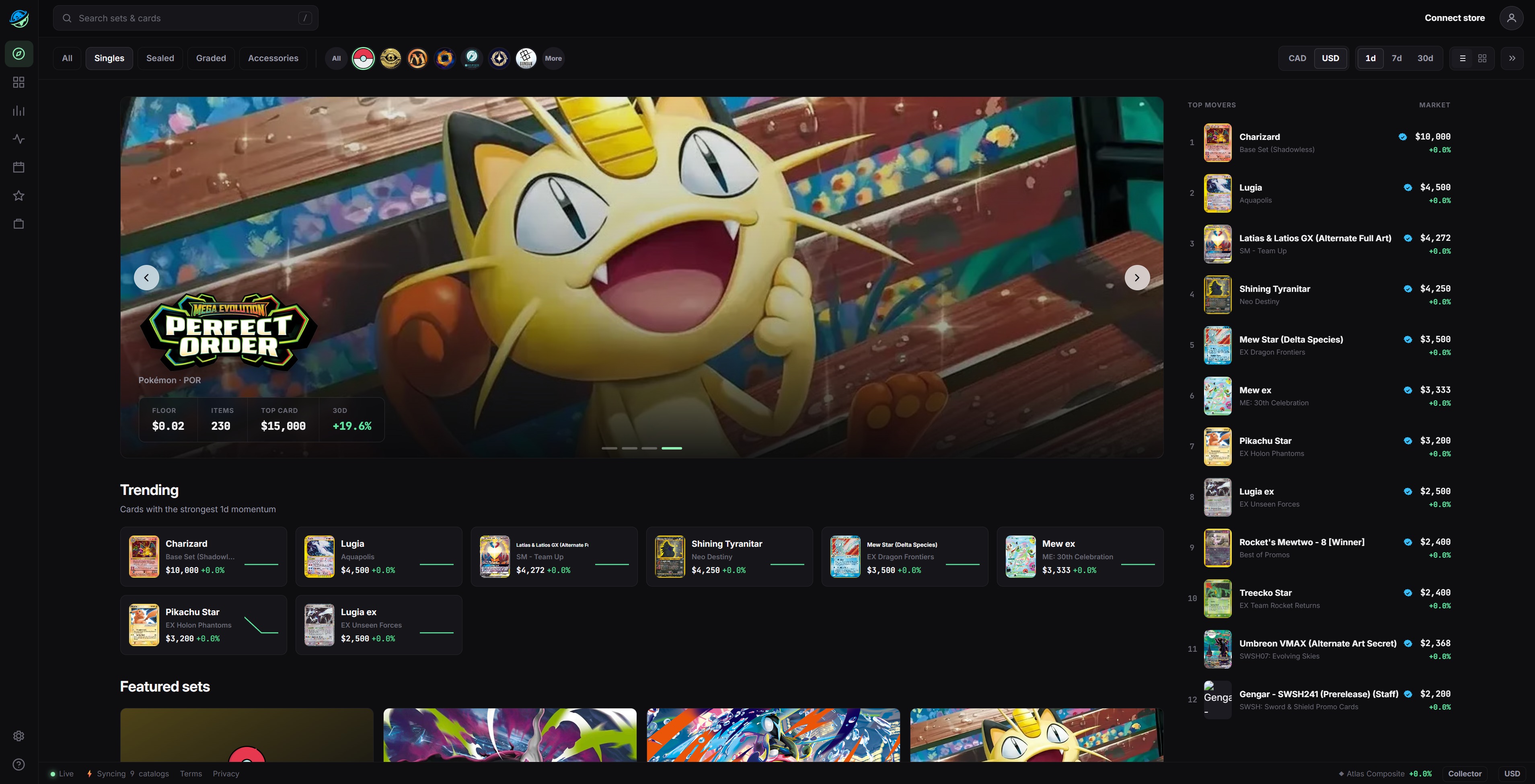Collapse the side panel with double chevron
The image size is (1535, 784).
tap(1512, 58)
